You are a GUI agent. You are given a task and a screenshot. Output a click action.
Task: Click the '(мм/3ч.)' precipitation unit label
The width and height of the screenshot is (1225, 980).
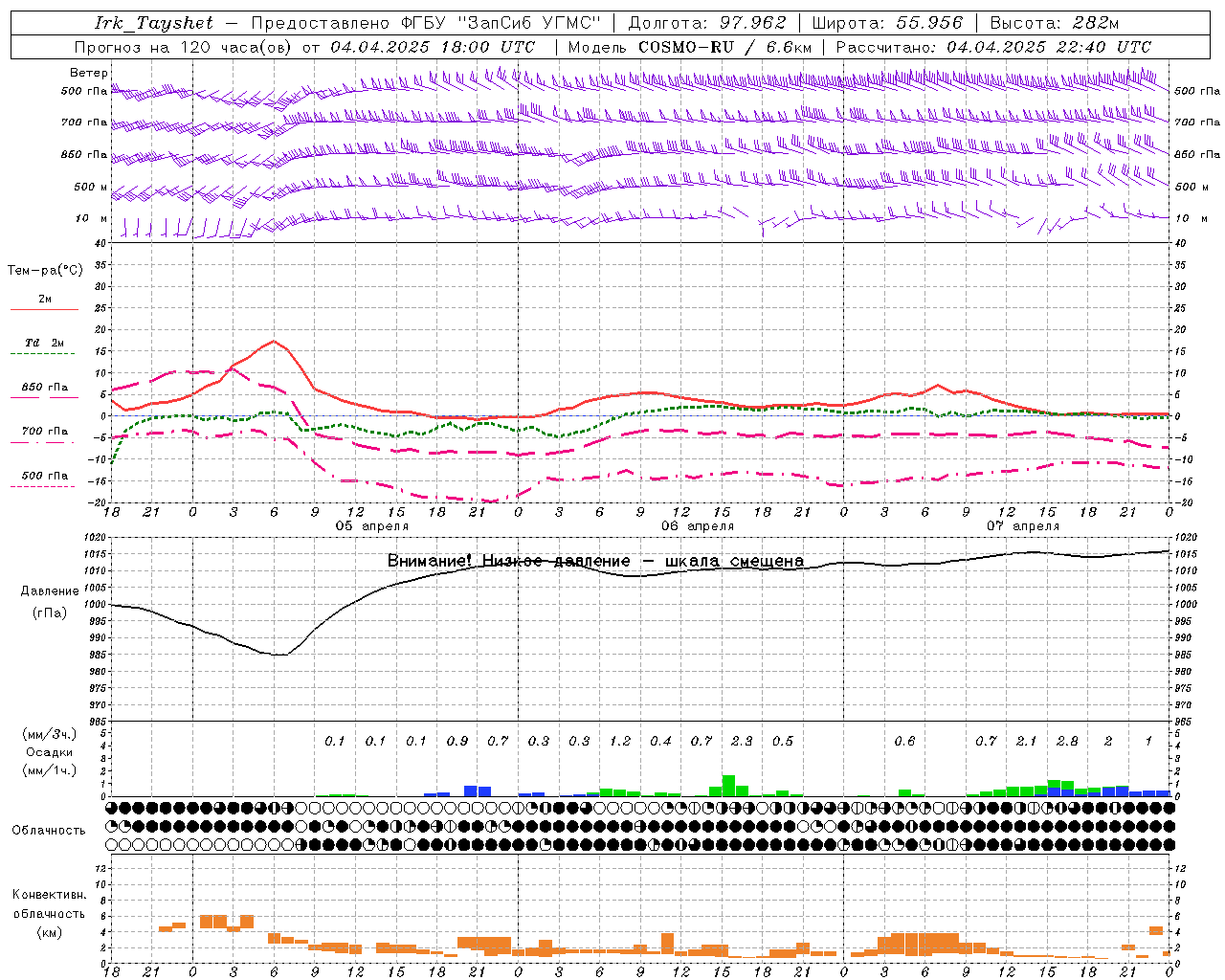[x=50, y=734]
